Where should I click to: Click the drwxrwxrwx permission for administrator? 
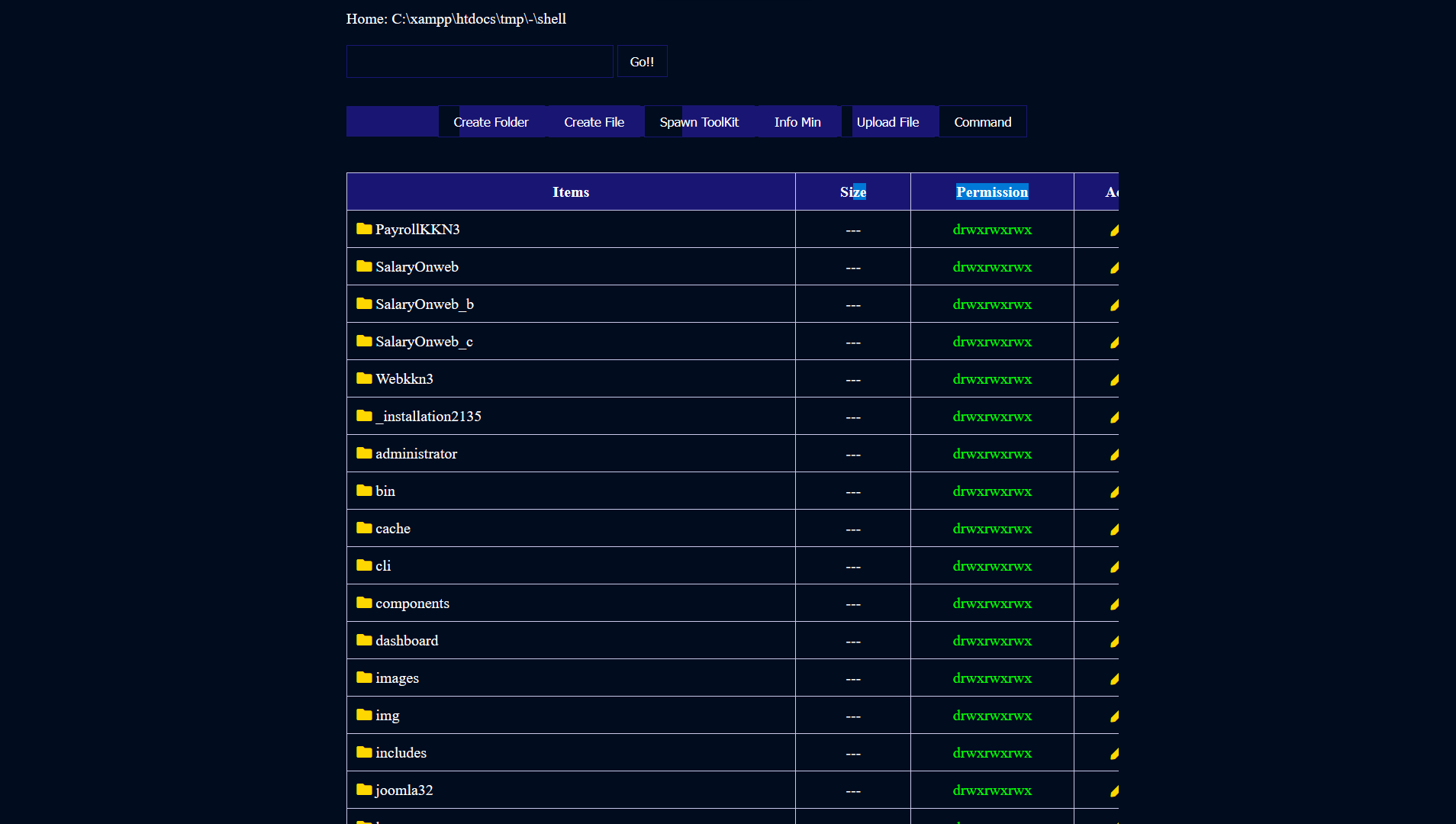(992, 454)
